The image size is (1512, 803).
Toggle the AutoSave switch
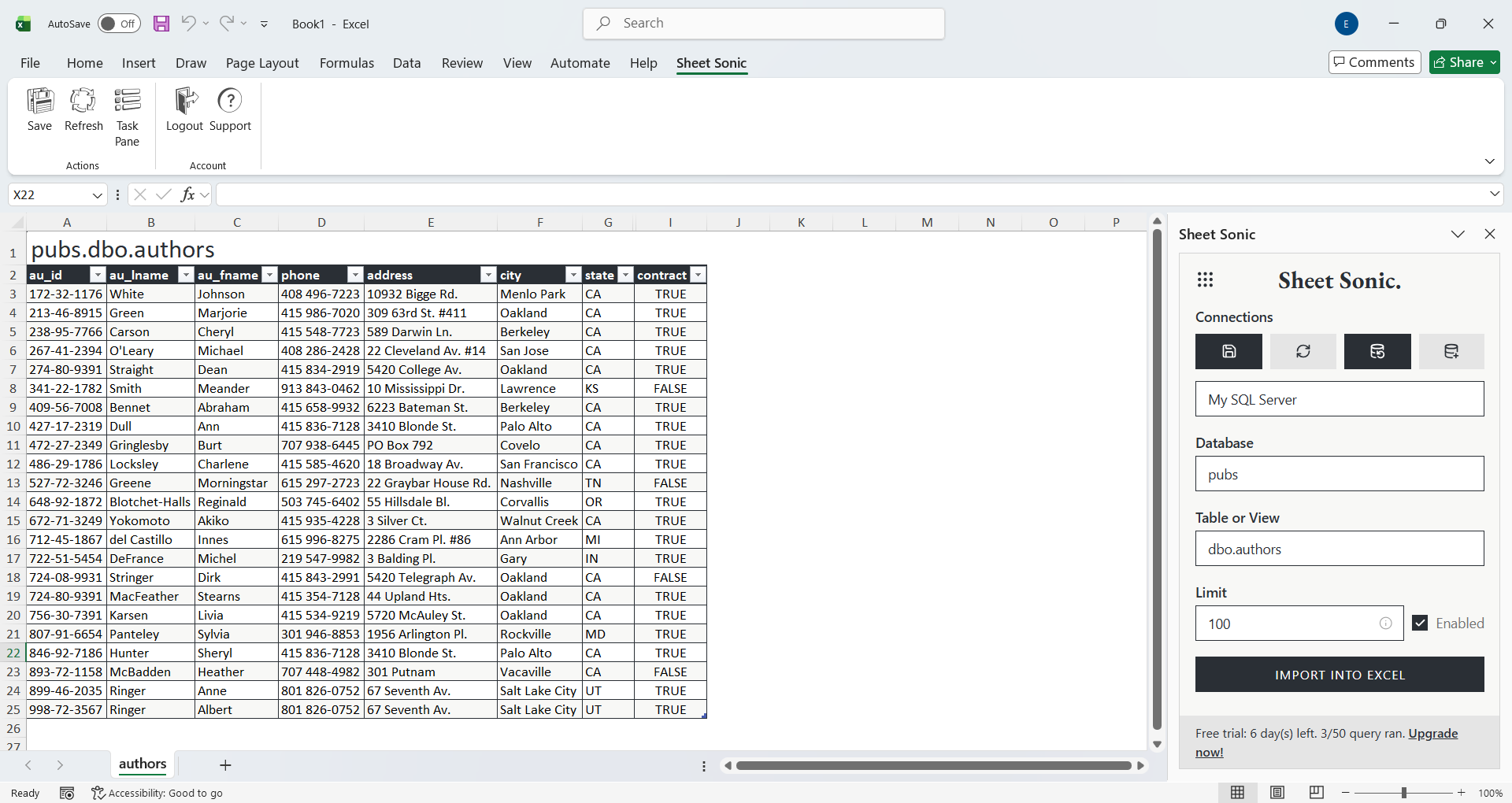(119, 24)
